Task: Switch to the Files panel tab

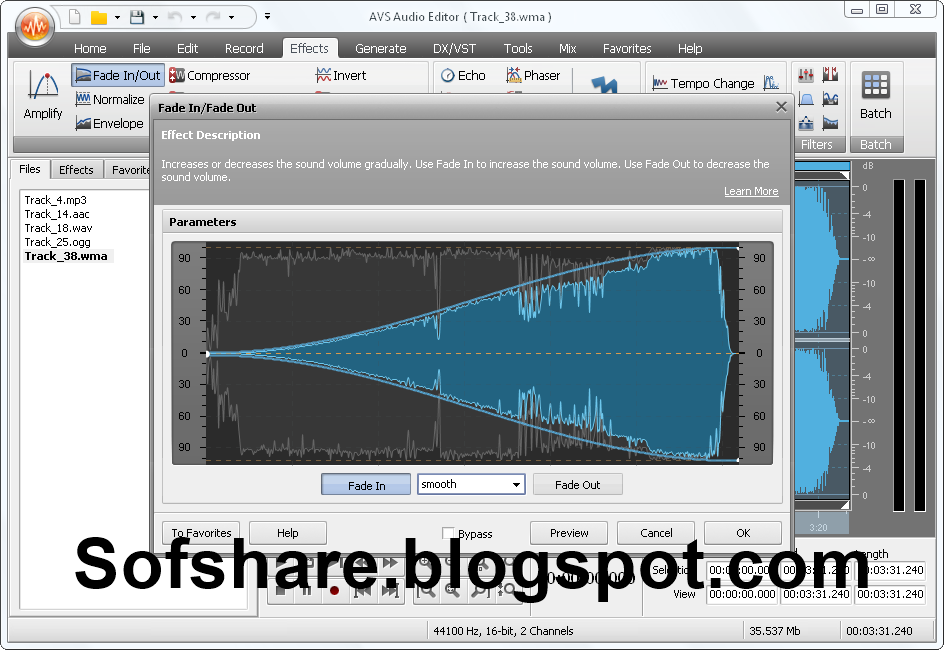Action: coord(30,169)
